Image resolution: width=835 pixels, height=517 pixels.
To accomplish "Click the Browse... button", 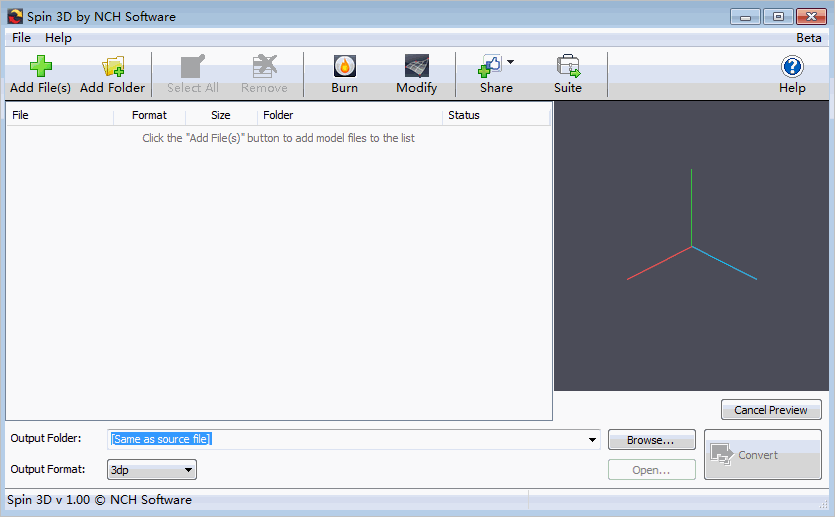I will click(x=652, y=440).
